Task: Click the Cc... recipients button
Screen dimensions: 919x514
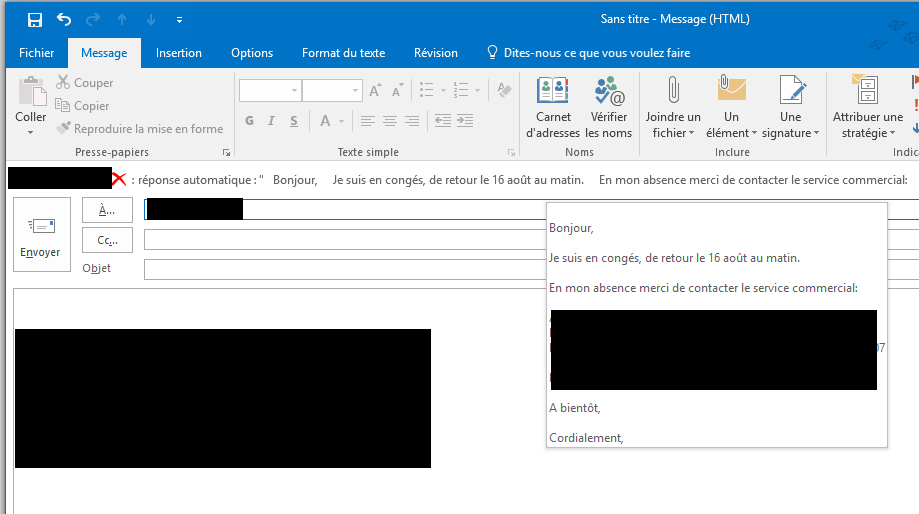Action: pyautogui.click(x=107, y=240)
